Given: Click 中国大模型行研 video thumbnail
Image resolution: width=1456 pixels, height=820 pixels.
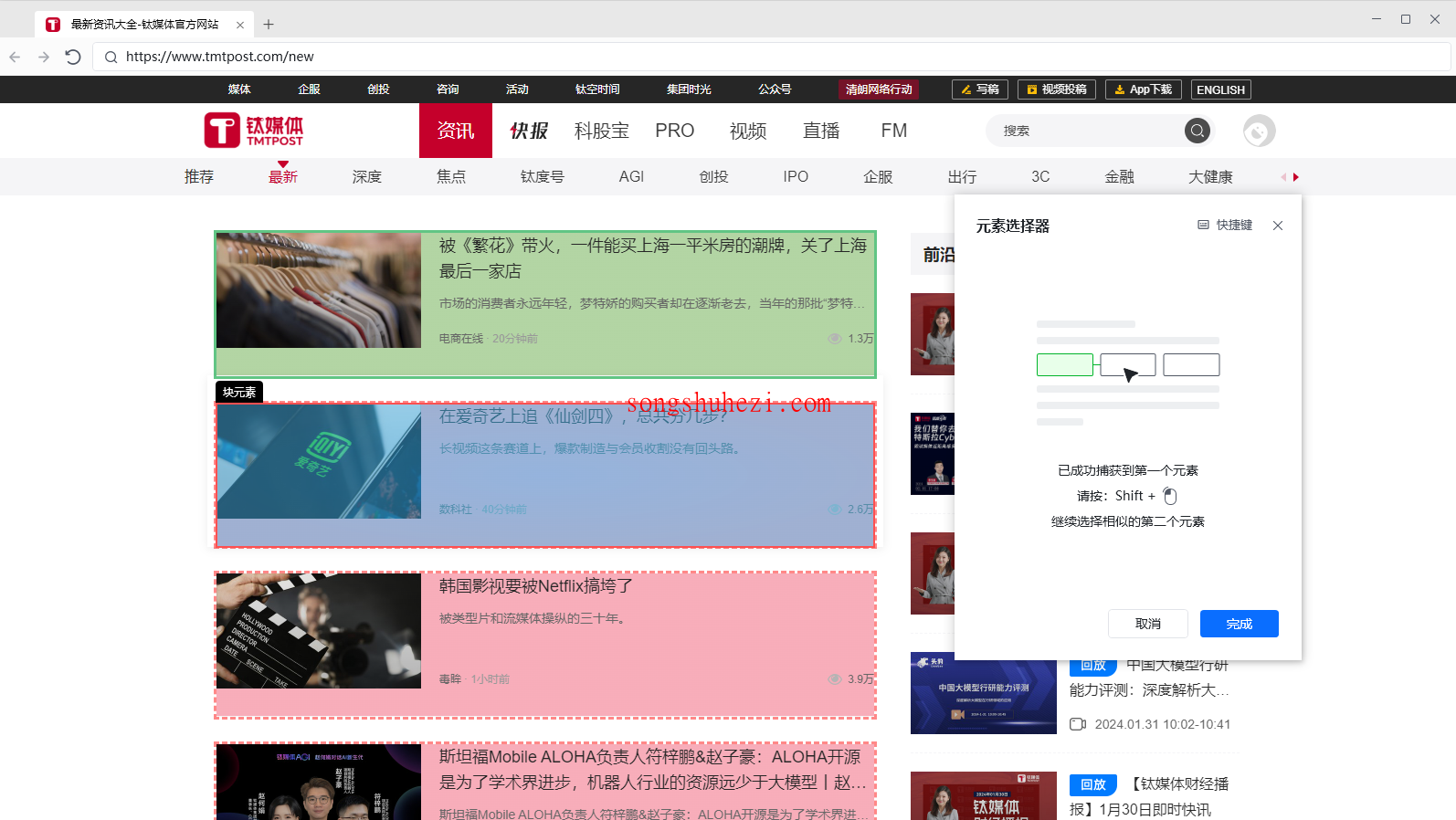Looking at the screenshot, I should [x=984, y=695].
